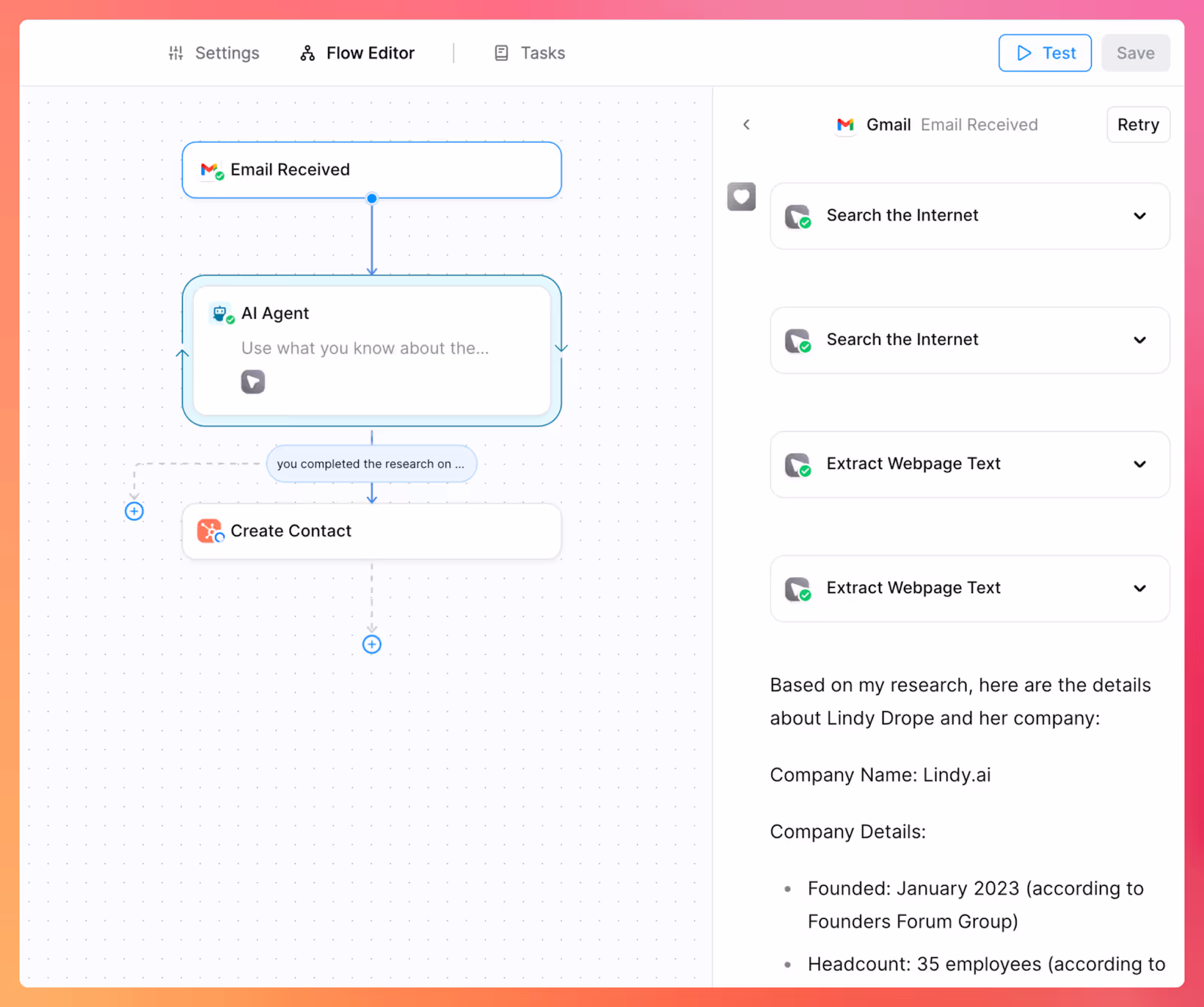Click the heart icon beside Search the Internet

click(741, 197)
